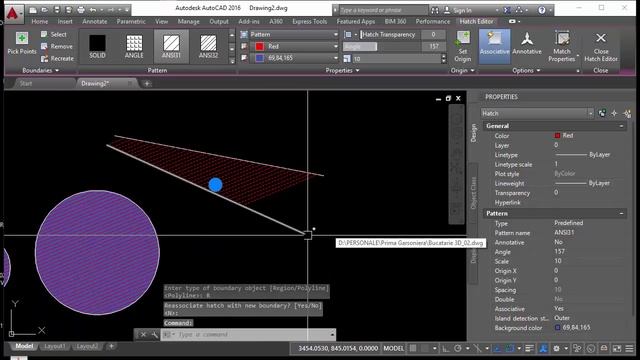The height and width of the screenshot is (360, 640).
Task: Click the MODEL space status bar button
Action: 393,348
